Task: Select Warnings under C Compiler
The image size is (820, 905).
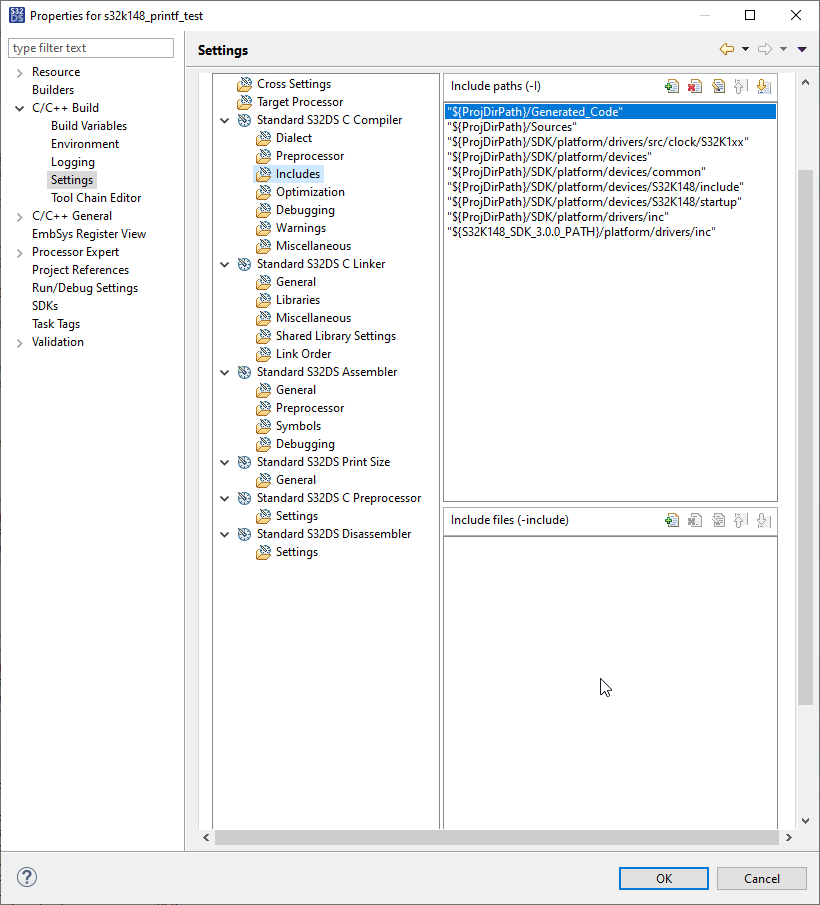Action: (x=301, y=228)
